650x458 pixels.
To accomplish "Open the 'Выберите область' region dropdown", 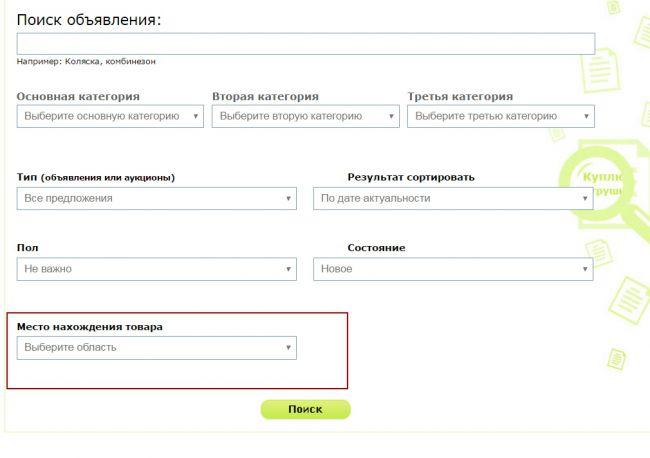I will pos(157,347).
